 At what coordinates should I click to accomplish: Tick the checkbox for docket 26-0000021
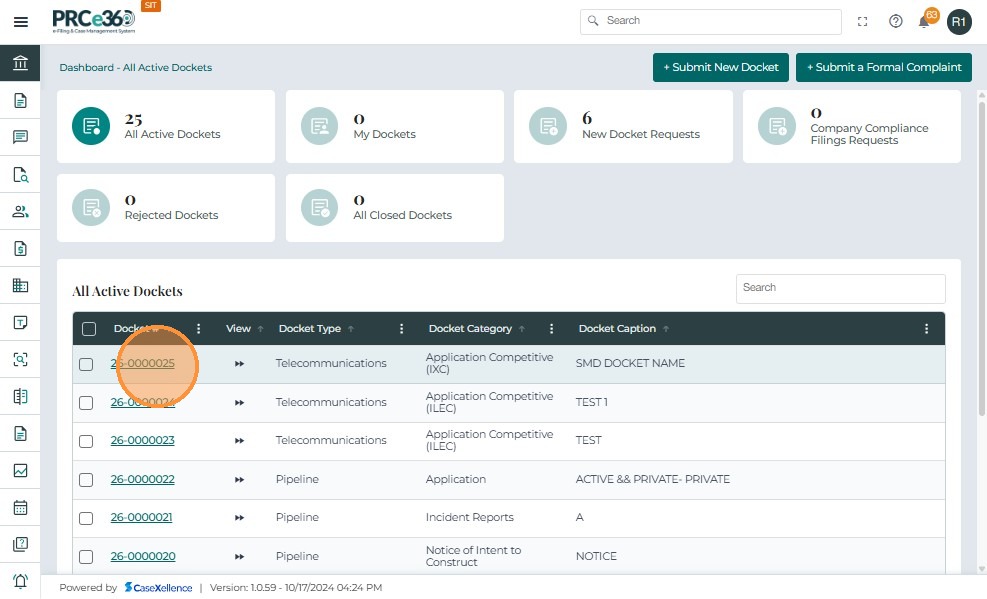click(x=86, y=518)
